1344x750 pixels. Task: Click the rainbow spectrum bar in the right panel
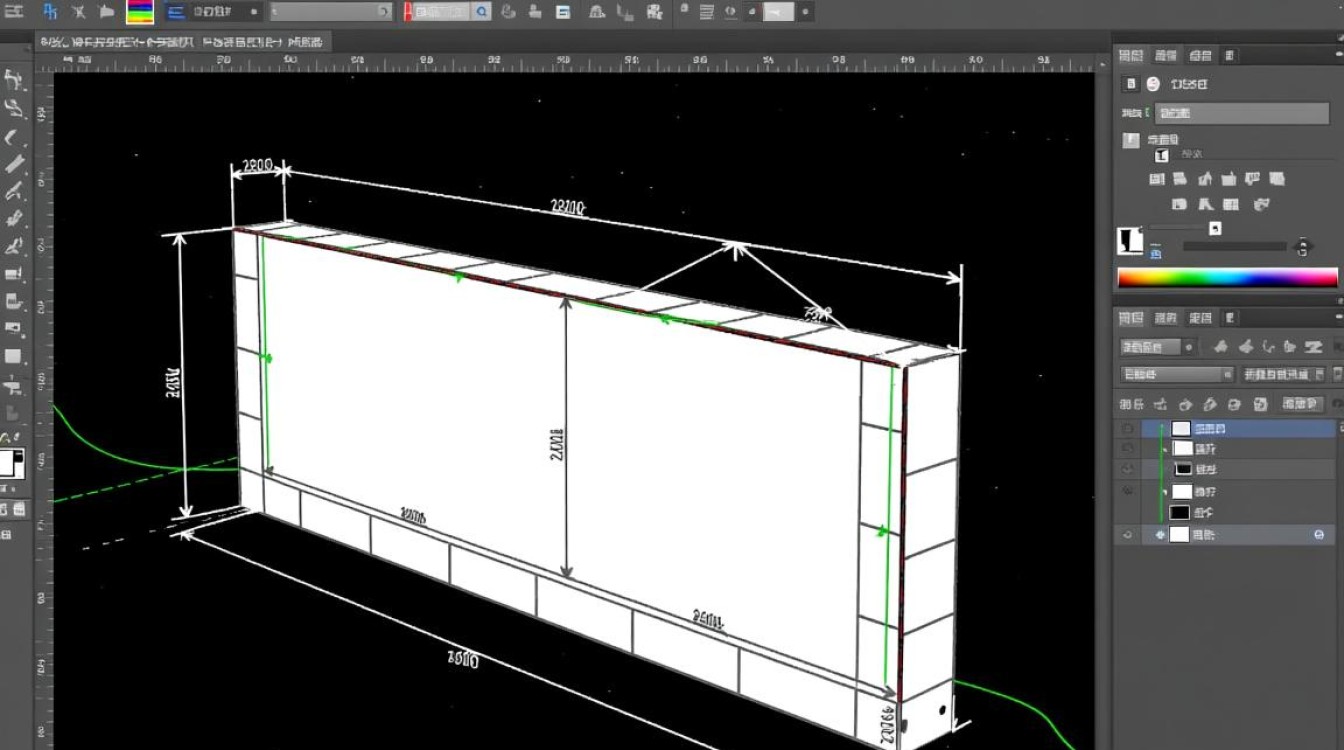click(x=1227, y=278)
